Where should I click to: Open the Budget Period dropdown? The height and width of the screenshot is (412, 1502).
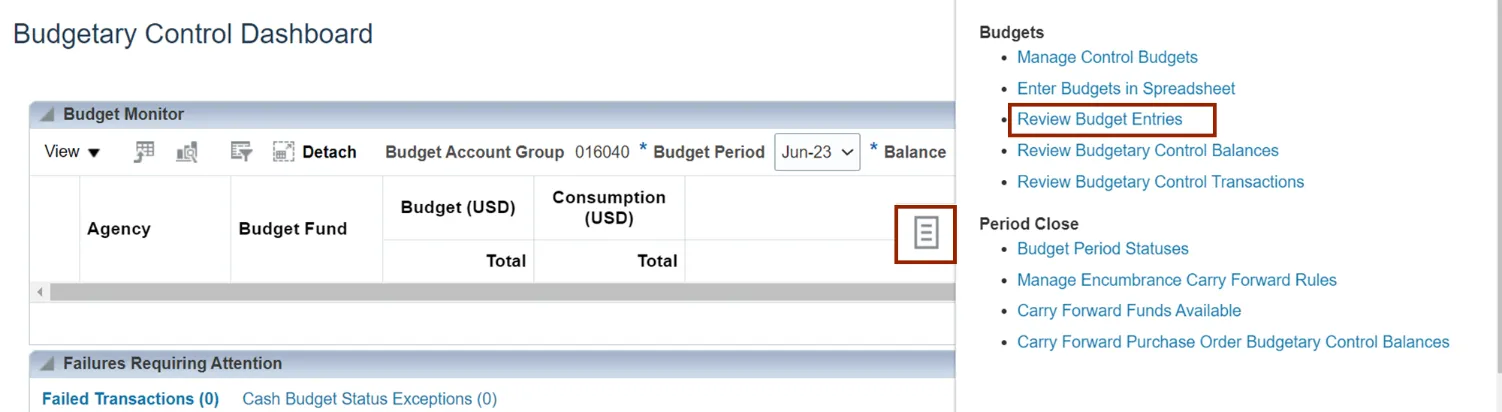point(817,152)
